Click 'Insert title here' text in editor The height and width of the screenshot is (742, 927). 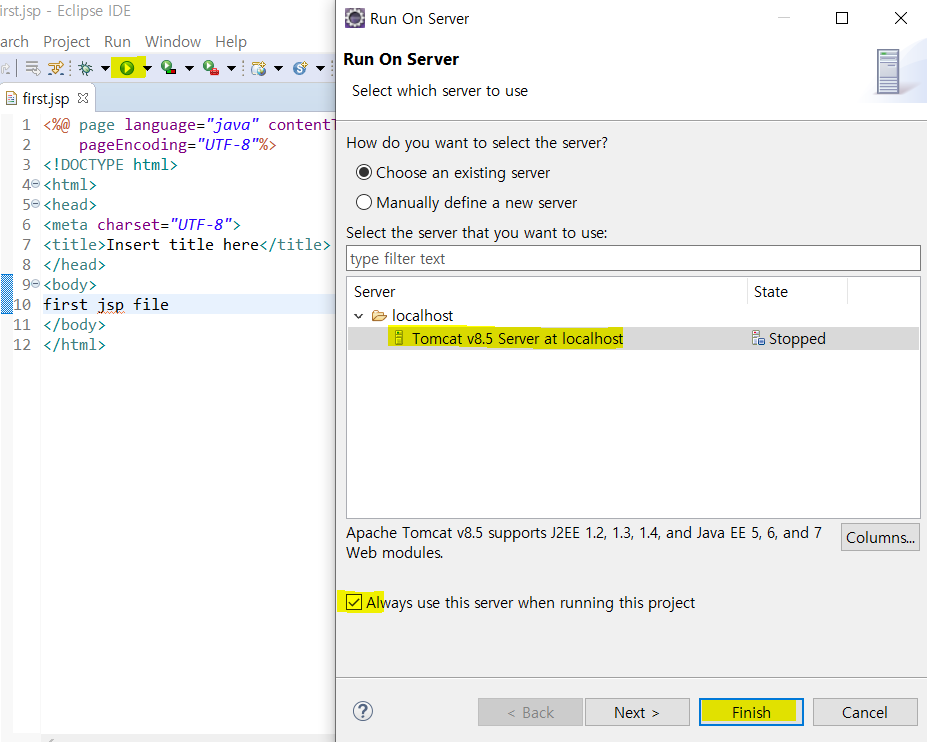point(183,244)
